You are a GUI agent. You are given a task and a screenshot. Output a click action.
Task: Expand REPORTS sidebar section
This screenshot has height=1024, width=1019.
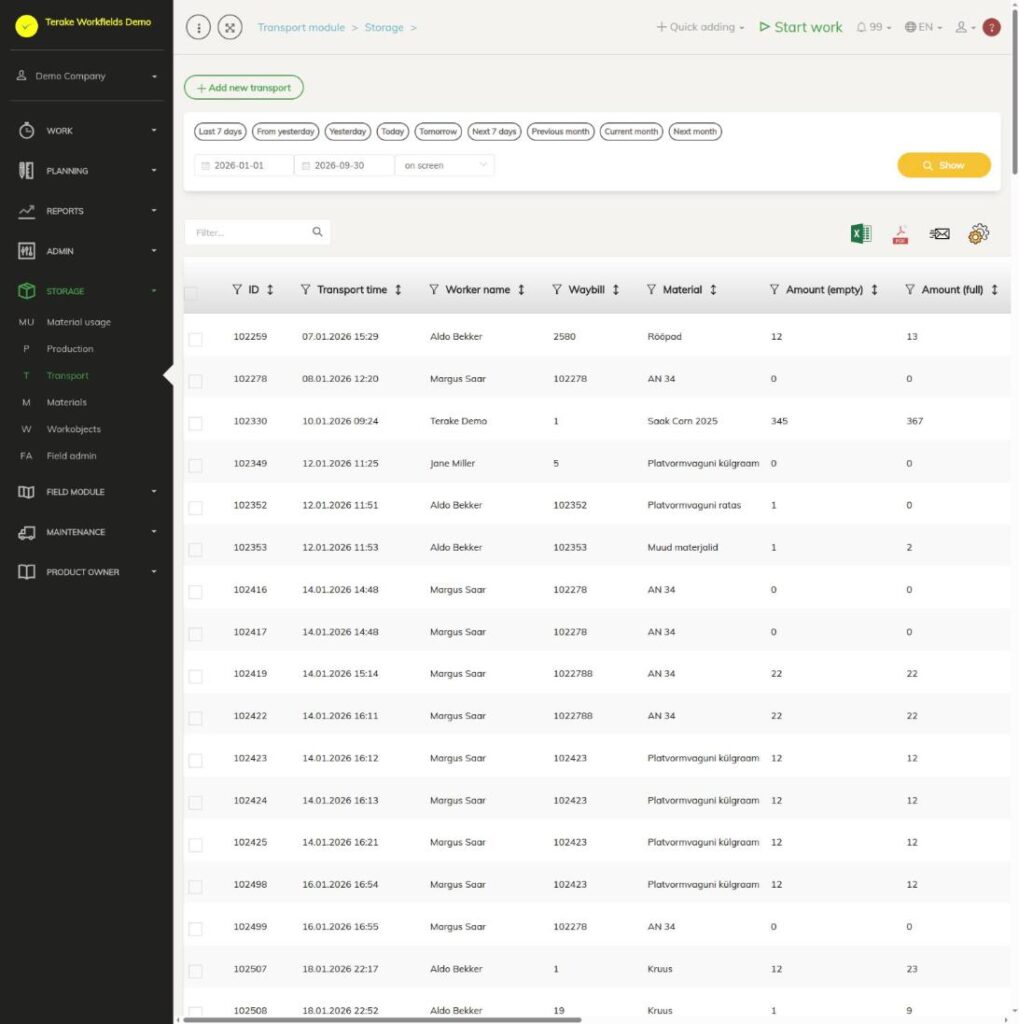(x=86, y=211)
